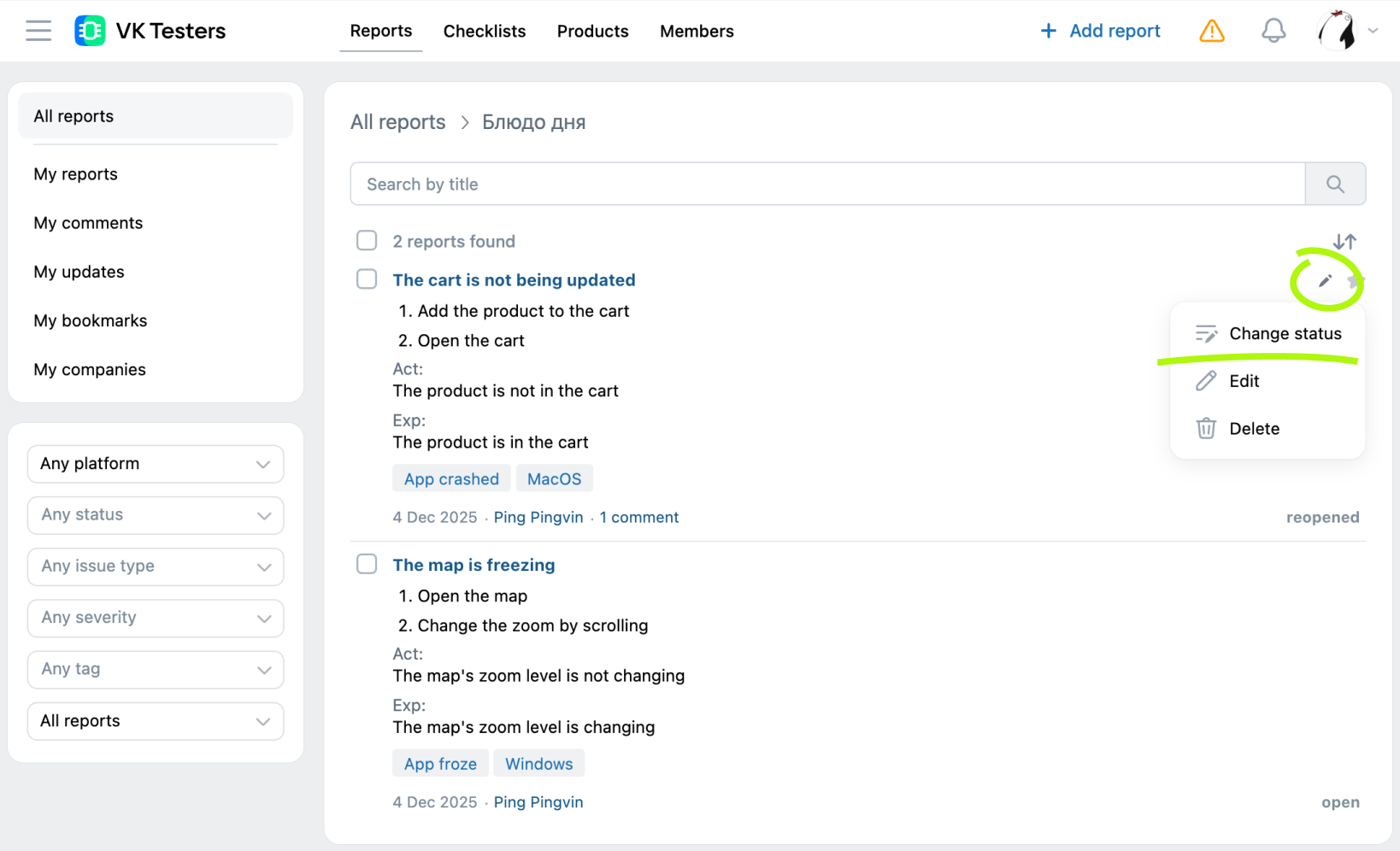Click the pencil icon on cart report
This screenshot has height=851, width=1400.
1325,281
